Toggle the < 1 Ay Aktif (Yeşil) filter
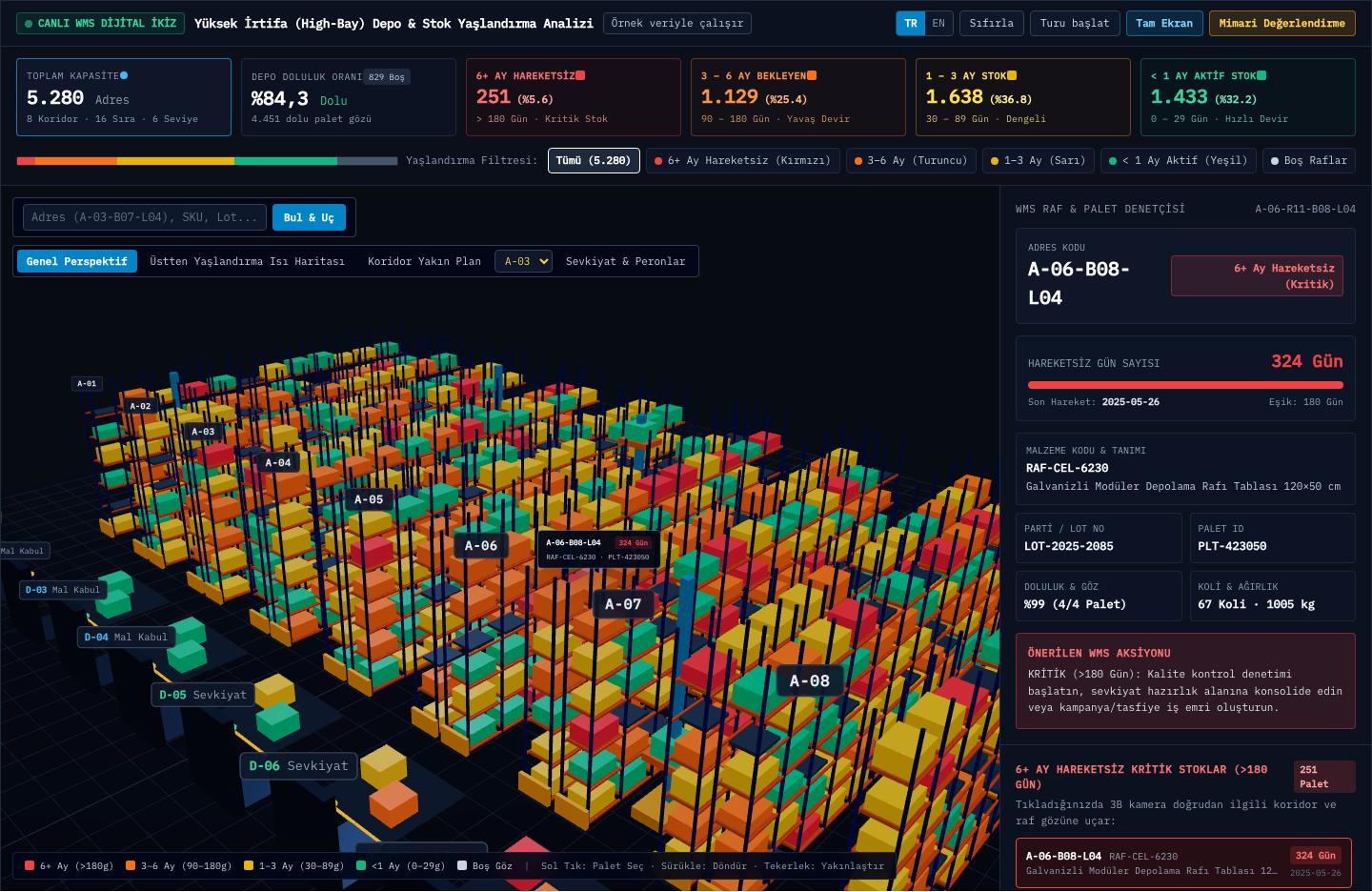This screenshot has width=1372, height=892. click(1179, 160)
